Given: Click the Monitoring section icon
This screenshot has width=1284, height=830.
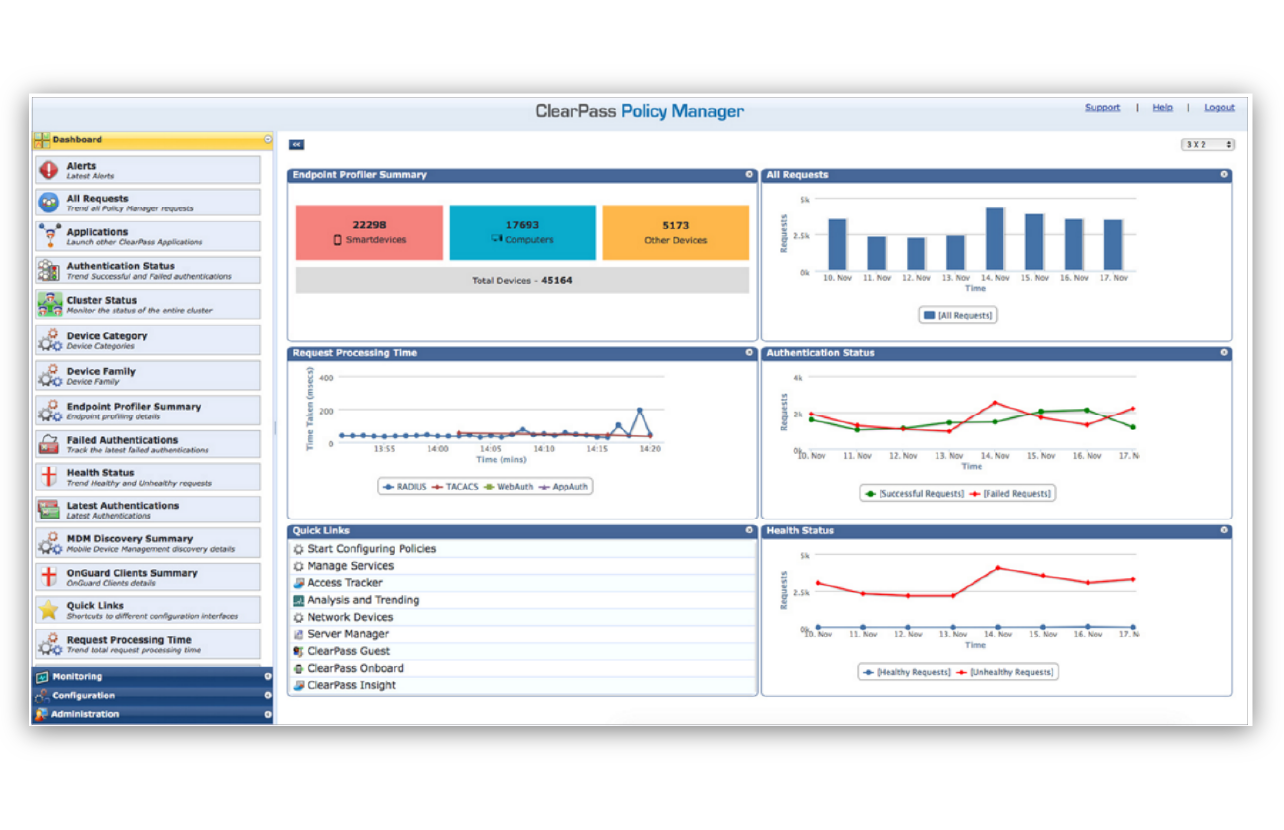Looking at the screenshot, I should 41,677.
